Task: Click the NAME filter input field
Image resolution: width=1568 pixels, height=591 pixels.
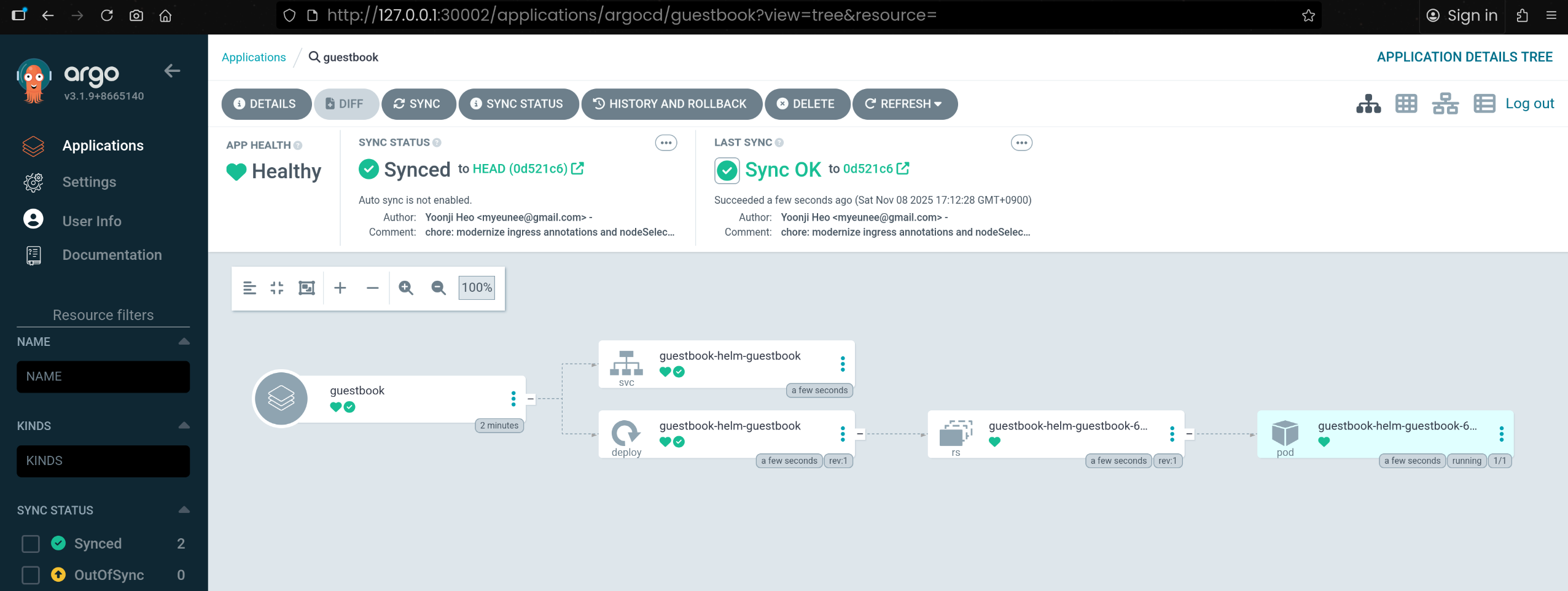Action: (103, 377)
